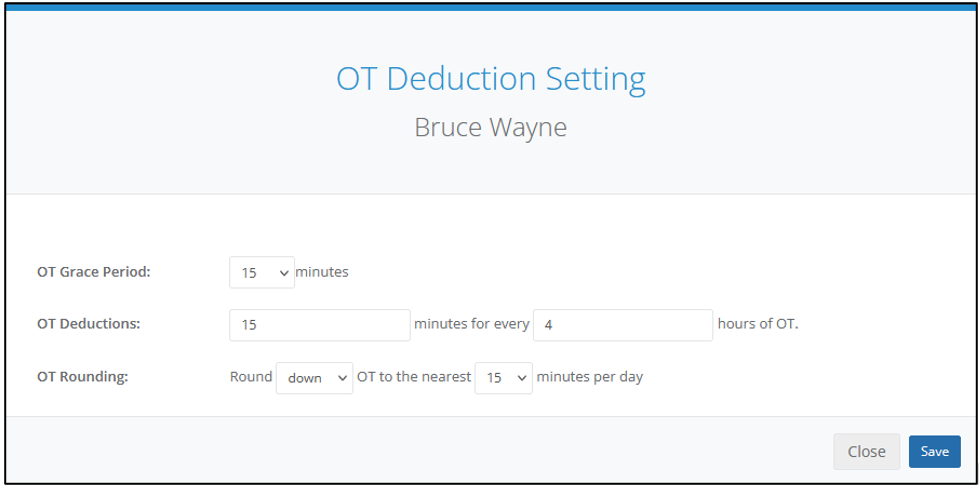Viewport: 980px width, 486px height.
Task: Click the OT Deductions label
Action: point(88,324)
